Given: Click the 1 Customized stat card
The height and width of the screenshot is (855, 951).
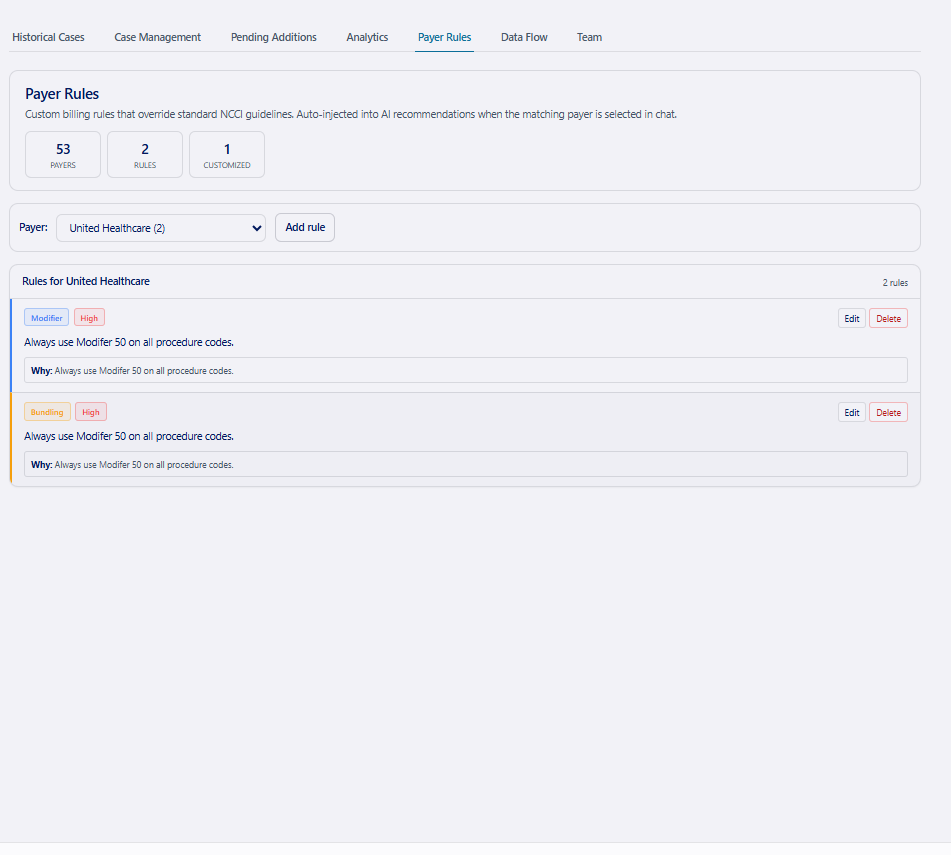Looking at the screenshot, I should [227, 155].
